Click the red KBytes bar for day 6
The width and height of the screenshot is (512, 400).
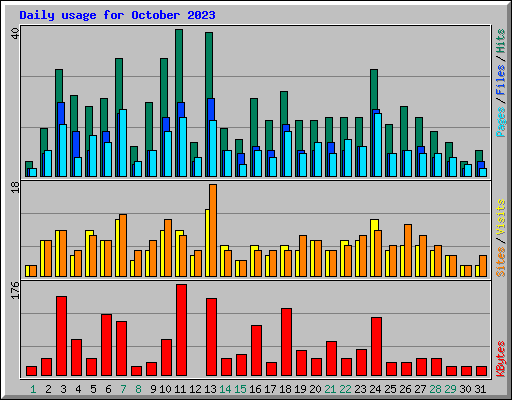coord(106,345)
